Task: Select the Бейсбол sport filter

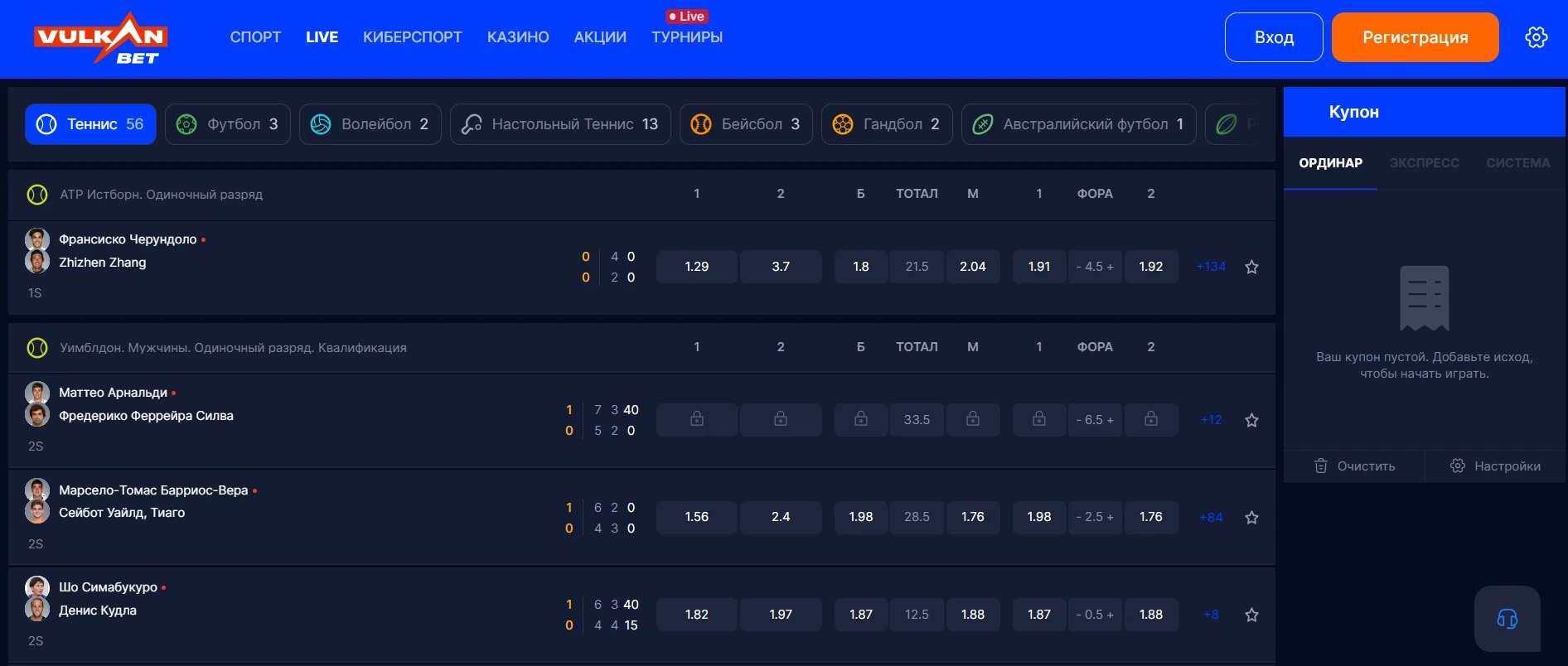Action: click(x=746, y=124)
